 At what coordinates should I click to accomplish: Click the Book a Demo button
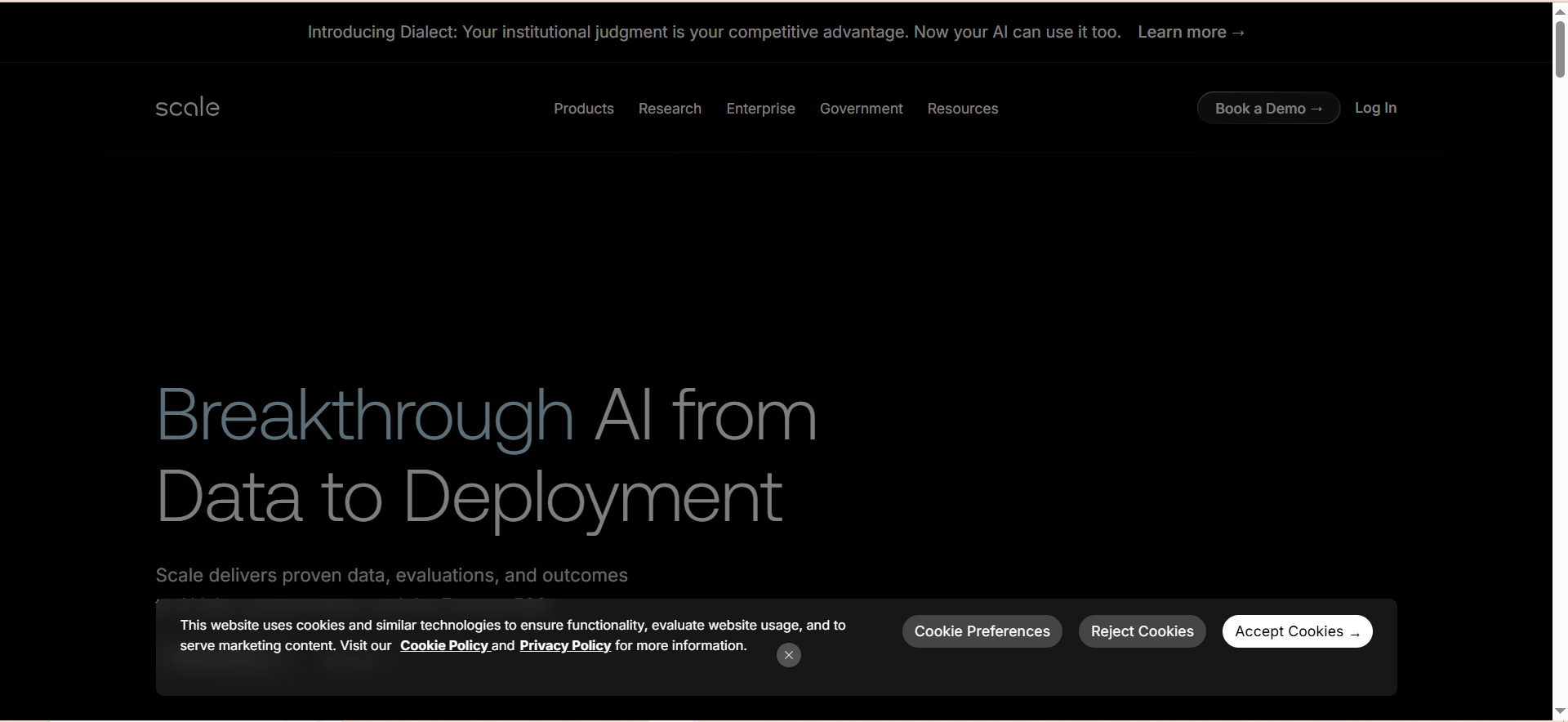pyautogui.click(x=1268, y=108)
